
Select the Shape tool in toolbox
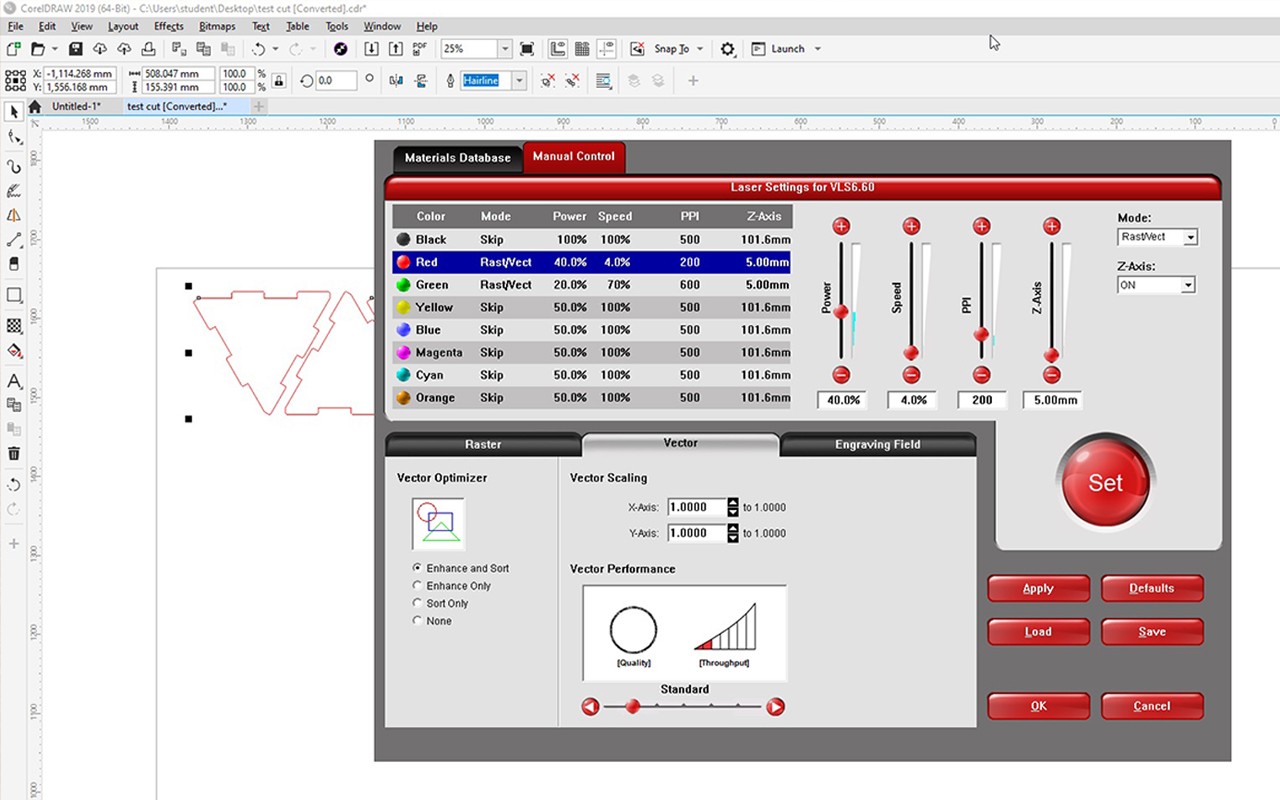14,137
